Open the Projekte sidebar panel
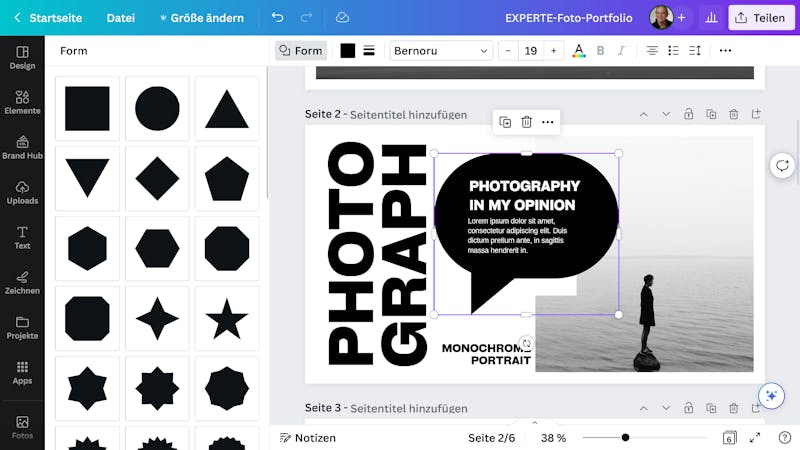This screenshot has height=450, width=800. click(x=22, y=328)
